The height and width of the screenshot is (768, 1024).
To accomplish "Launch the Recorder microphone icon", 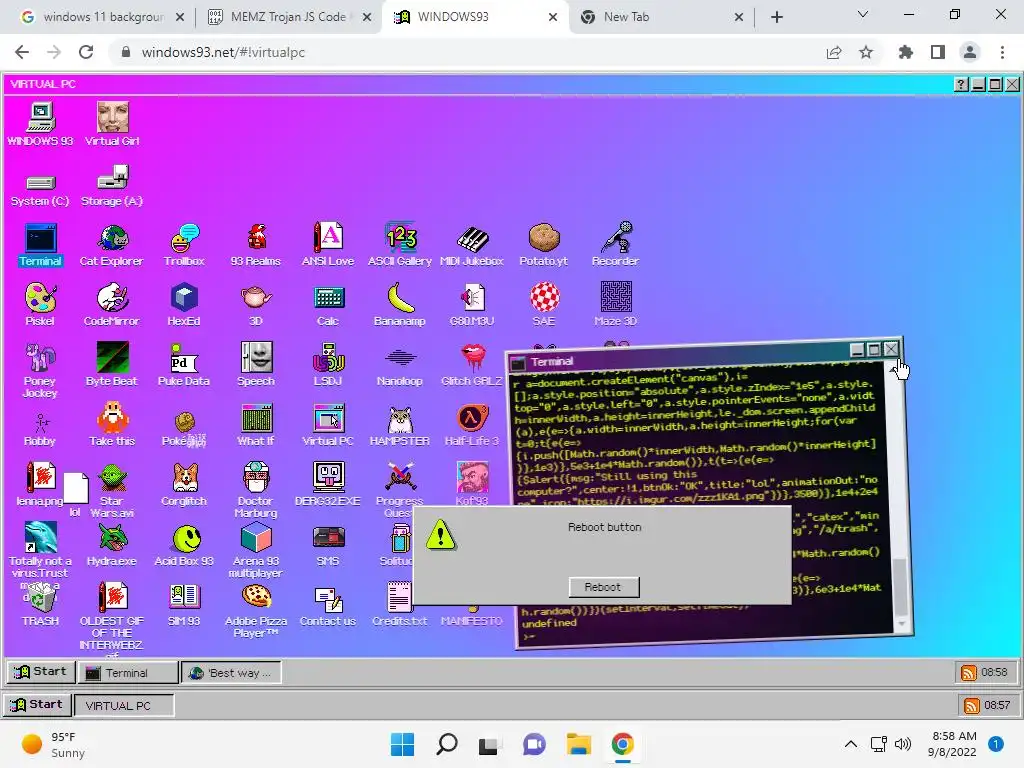I will point(615,245).
